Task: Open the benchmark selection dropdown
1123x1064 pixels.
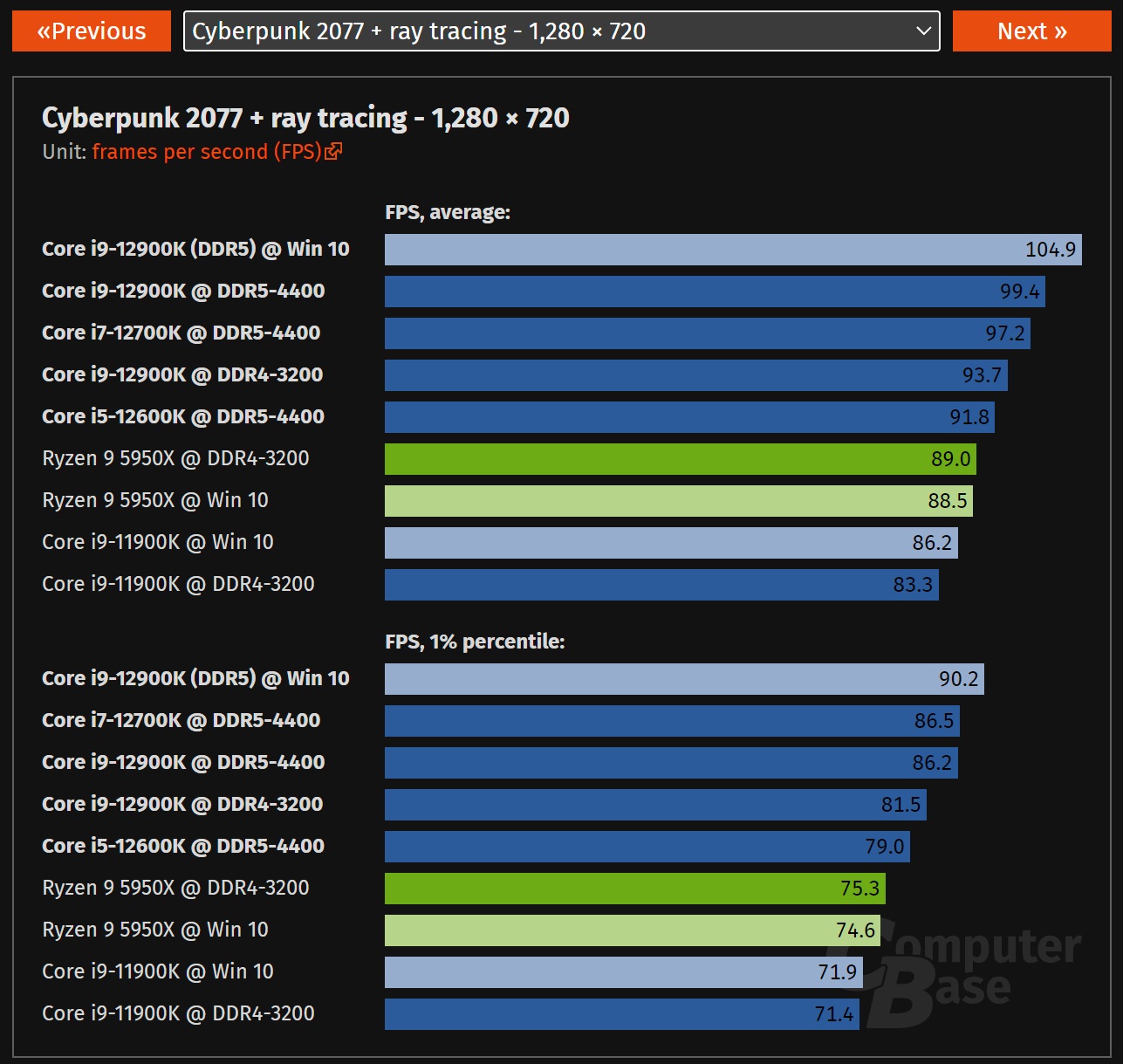Action: pyautogui.click(x=561, y=31)
